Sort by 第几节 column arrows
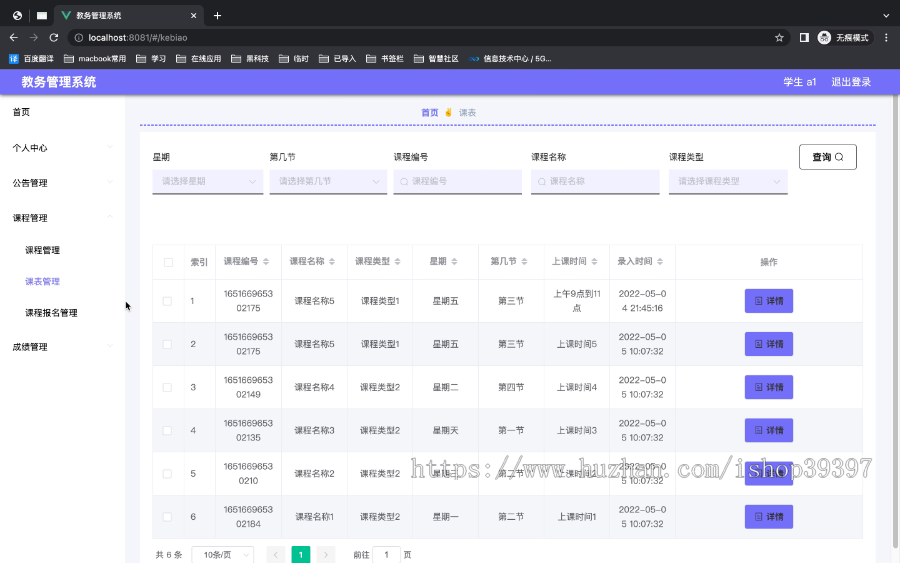Image resolution: width=900 pixels, height=563 pixels. coord(524,262)
